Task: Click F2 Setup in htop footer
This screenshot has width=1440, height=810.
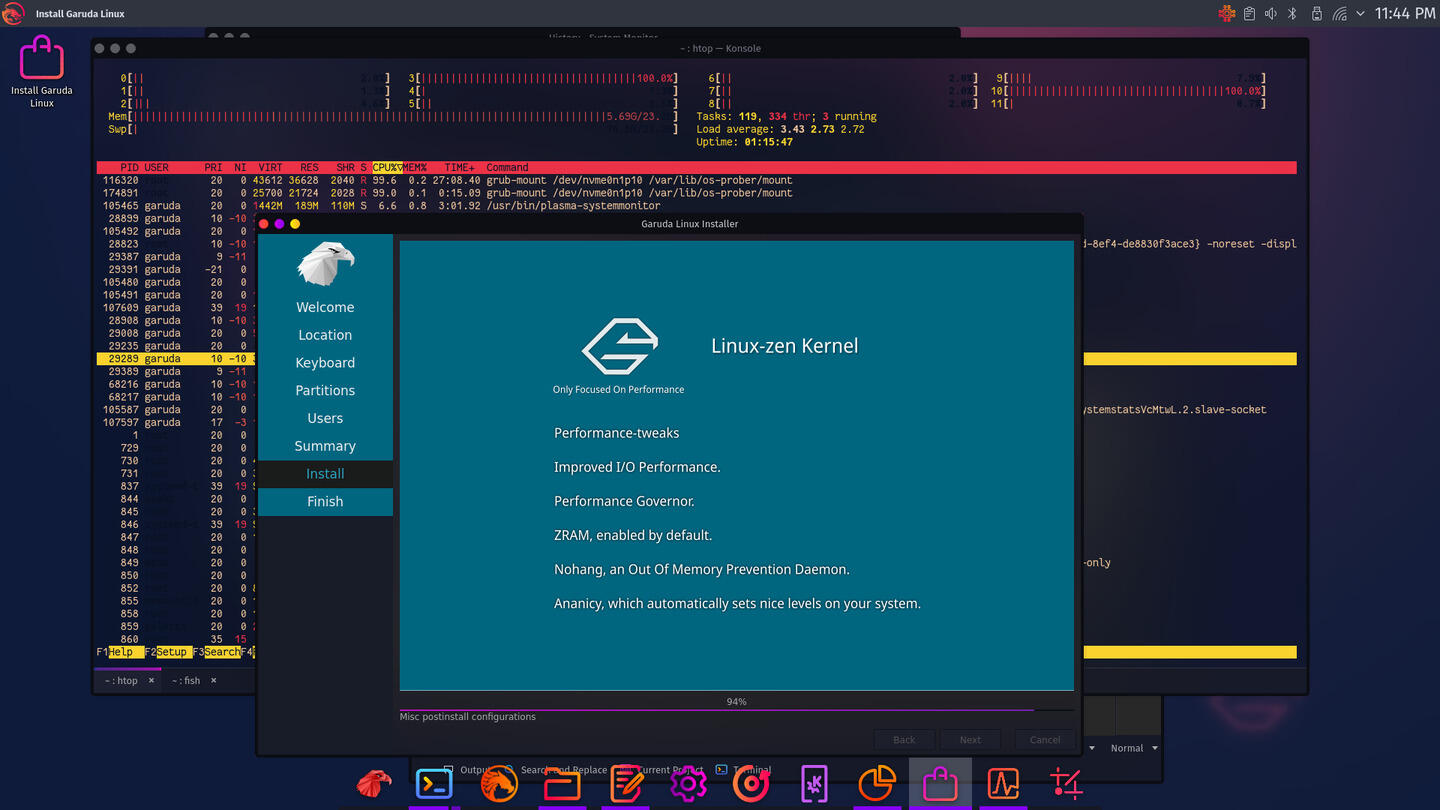Action: (167, 652)
